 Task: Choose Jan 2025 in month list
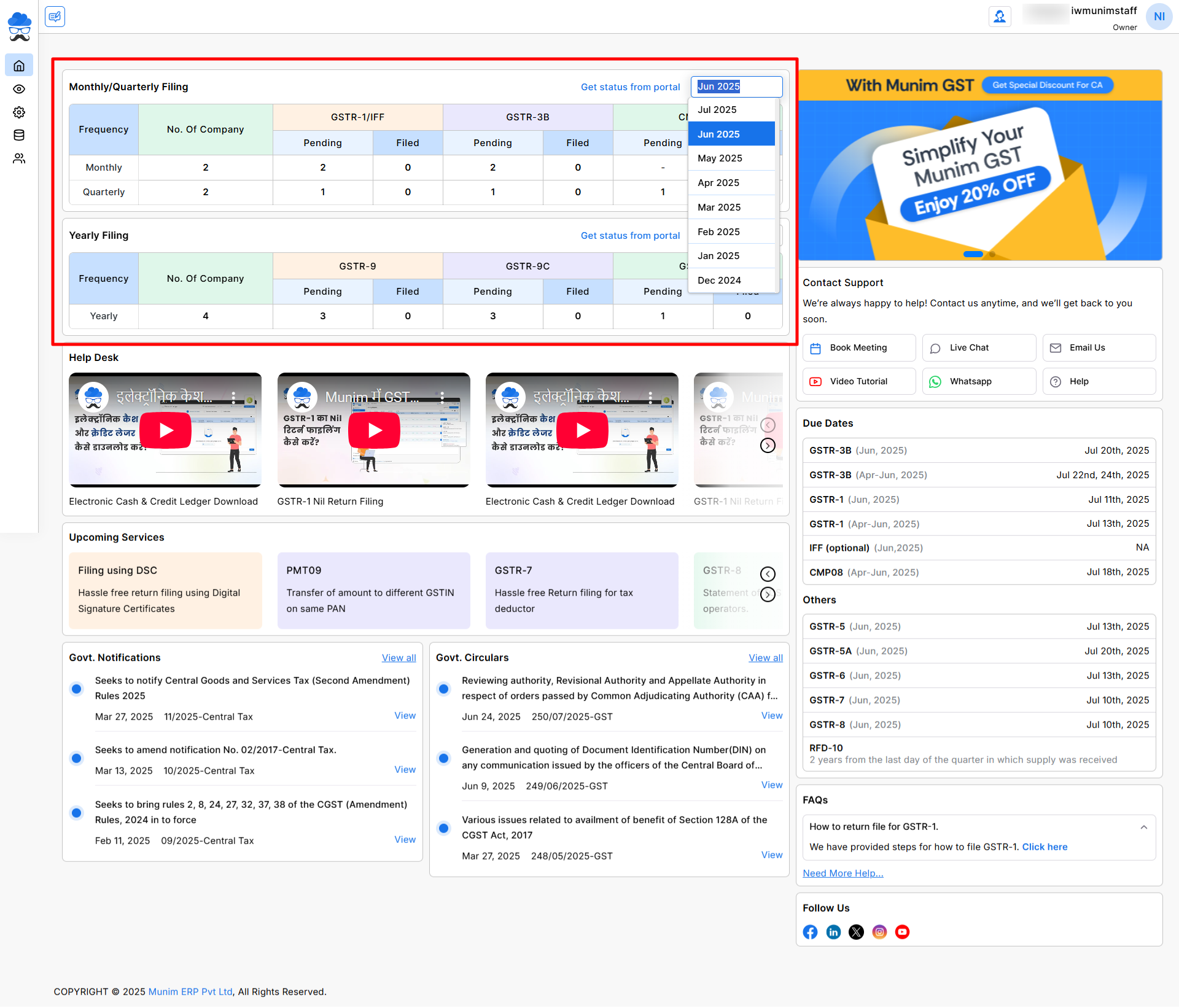pos(731,256)
